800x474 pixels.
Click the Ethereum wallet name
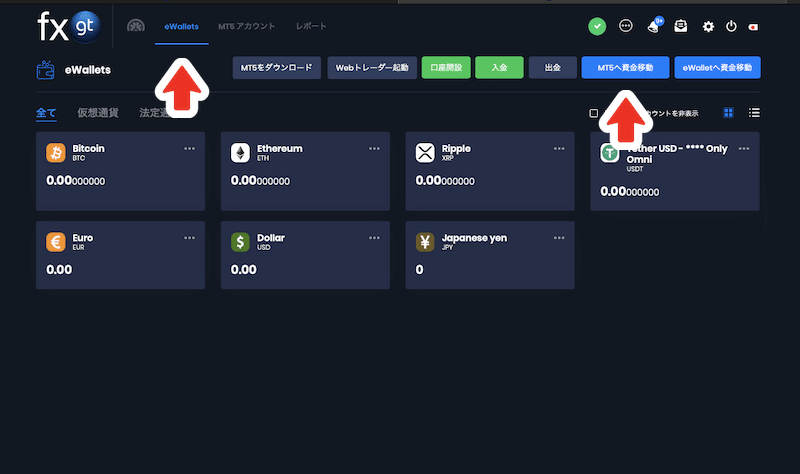[x=280, y=148]
